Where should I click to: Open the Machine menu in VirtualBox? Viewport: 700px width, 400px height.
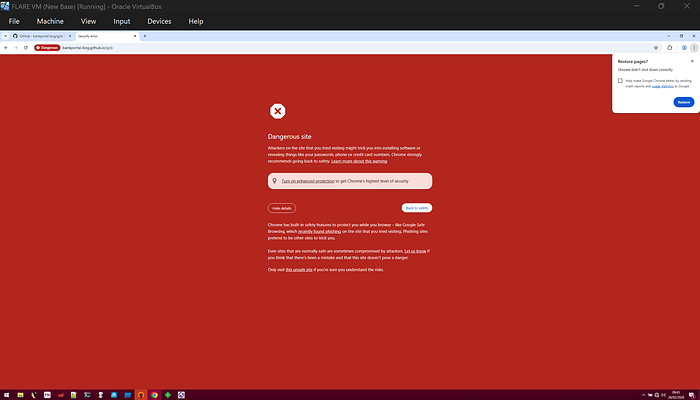pyautogui.click(x=50, y=21)
